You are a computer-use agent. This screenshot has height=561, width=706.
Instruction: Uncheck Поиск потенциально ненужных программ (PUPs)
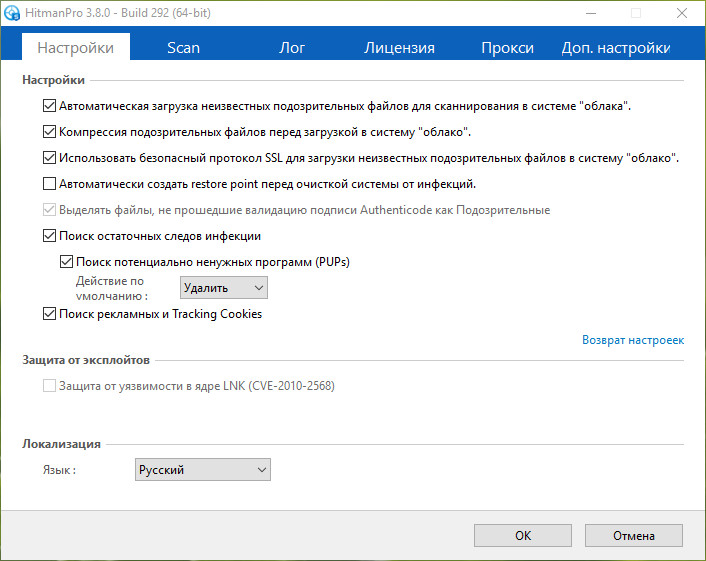tap(66, 262)
